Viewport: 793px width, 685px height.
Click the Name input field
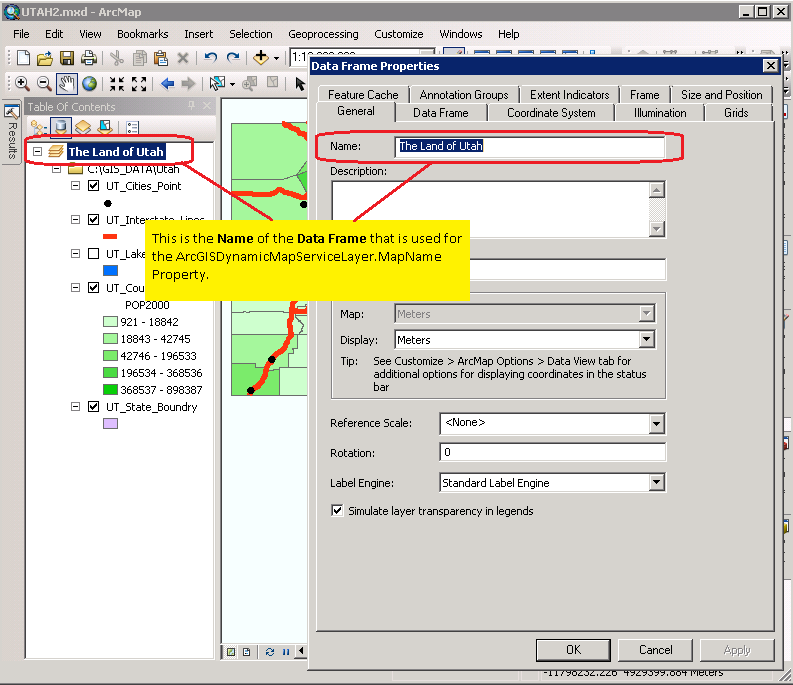pos(529,146)
